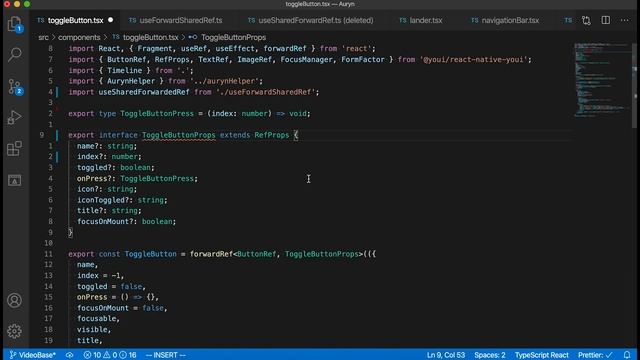This screenshot has height=360, width=640.
Task: Click ToggleButtonProps breadcrumb
Action: tap(233, 37)
